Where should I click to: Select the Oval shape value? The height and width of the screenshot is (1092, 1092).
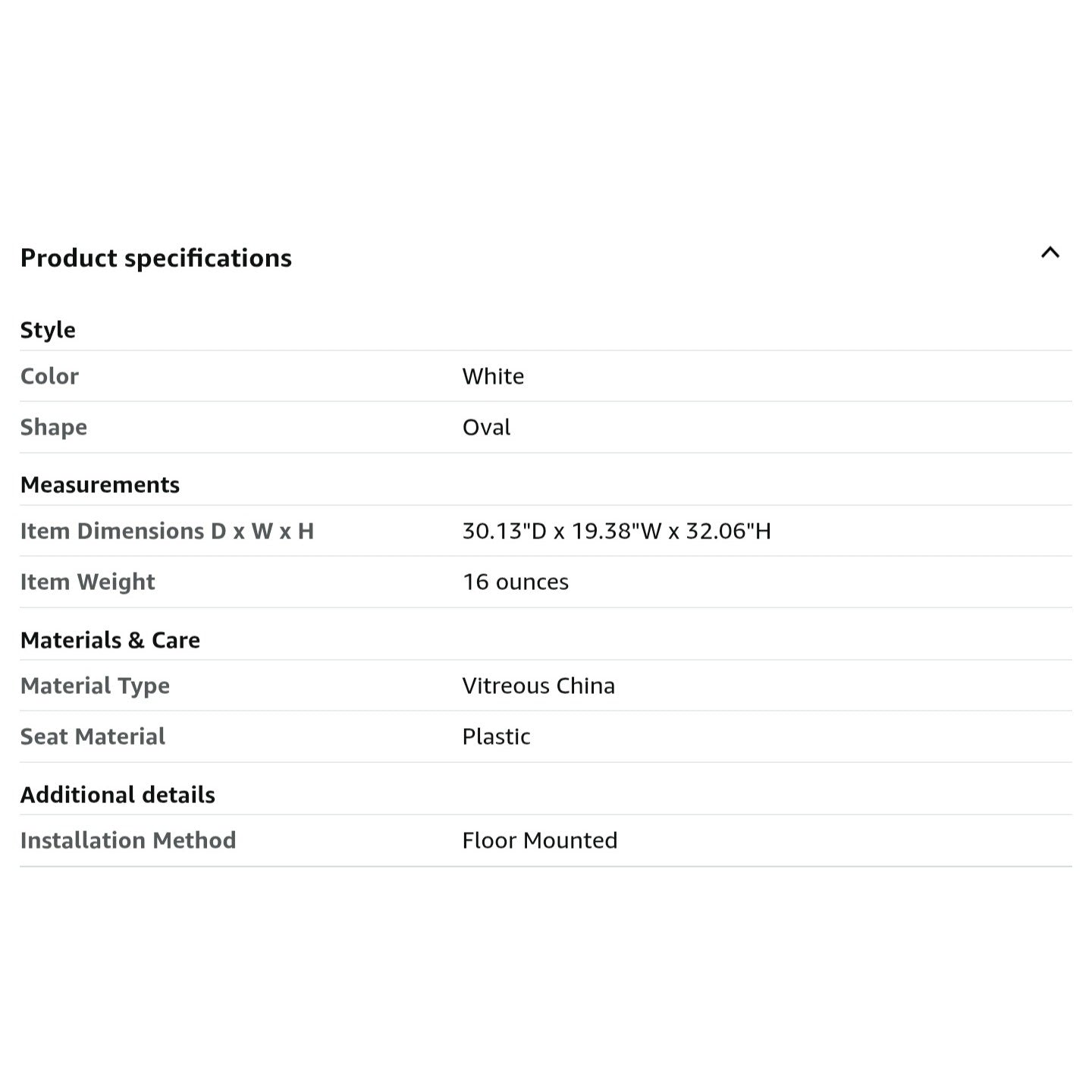[x=486, y=427]
